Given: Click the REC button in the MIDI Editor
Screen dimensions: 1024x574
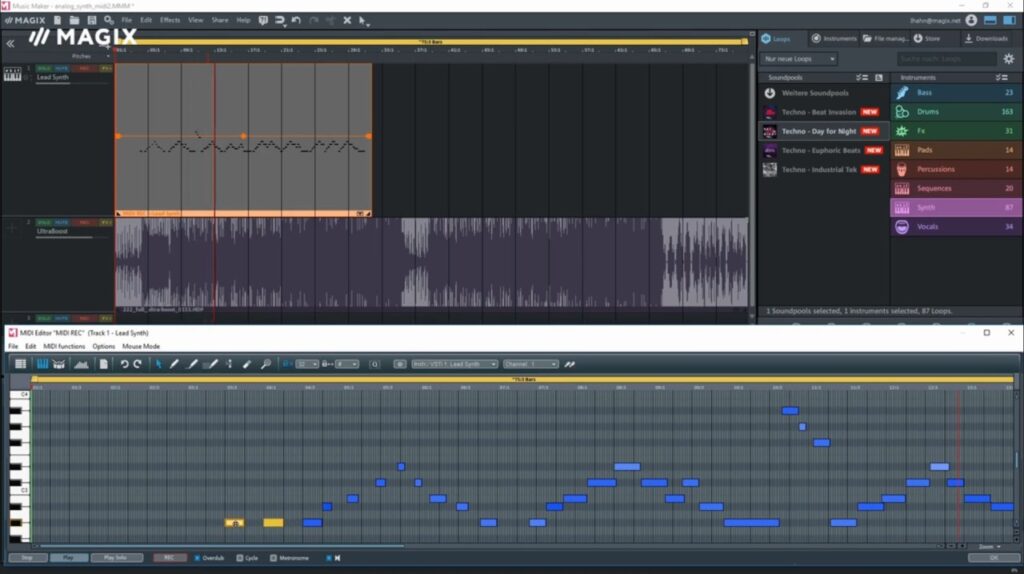Looking at the screenshot, I should (169, 558).
